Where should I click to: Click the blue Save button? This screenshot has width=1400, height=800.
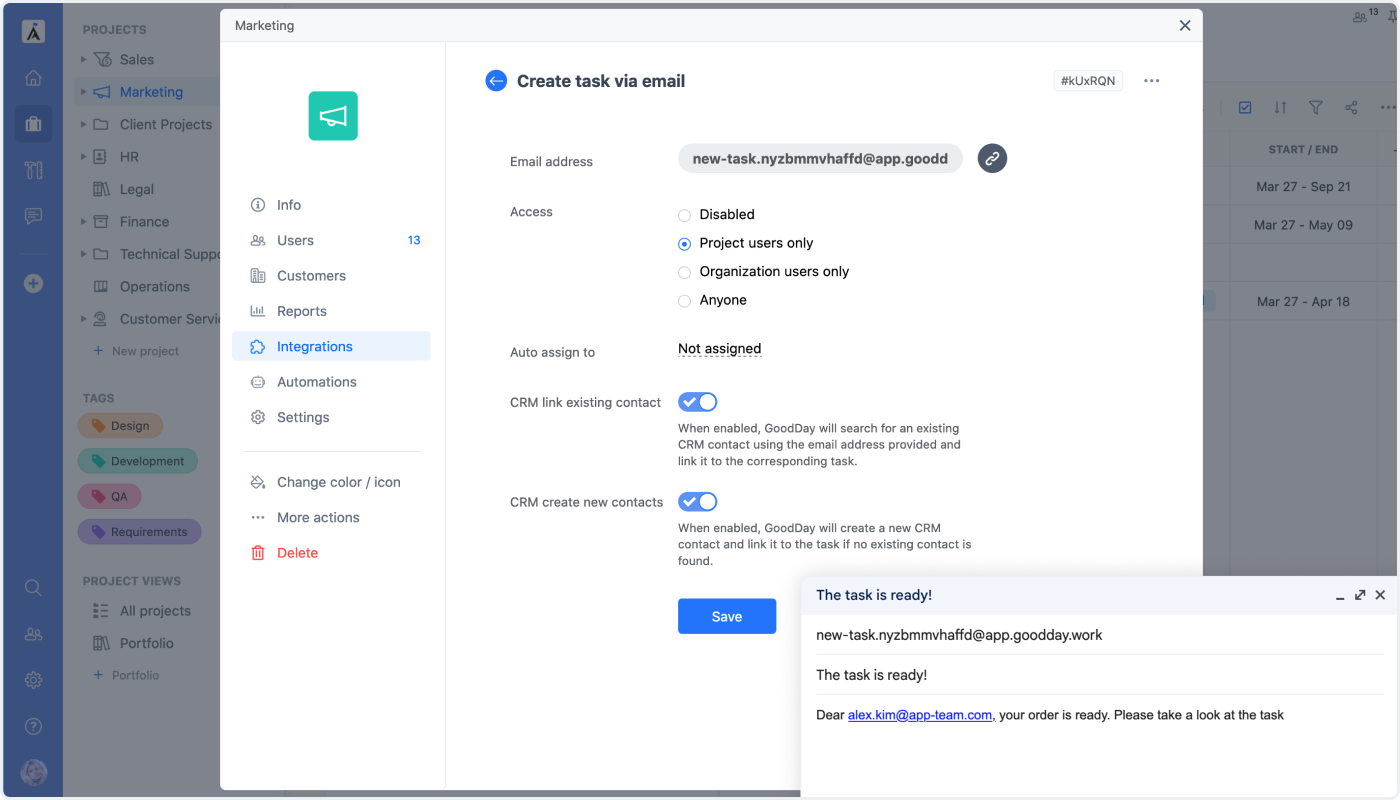click(x=727, y=616)
